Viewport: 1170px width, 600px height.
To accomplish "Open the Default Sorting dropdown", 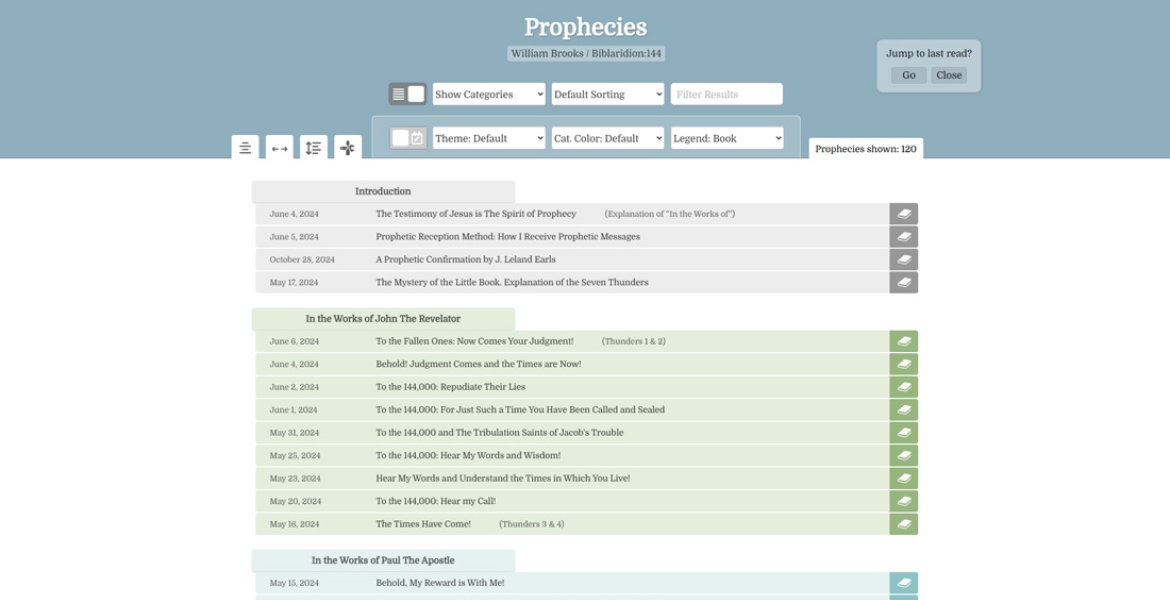I will pyautogui.click(x=608, y=94).
